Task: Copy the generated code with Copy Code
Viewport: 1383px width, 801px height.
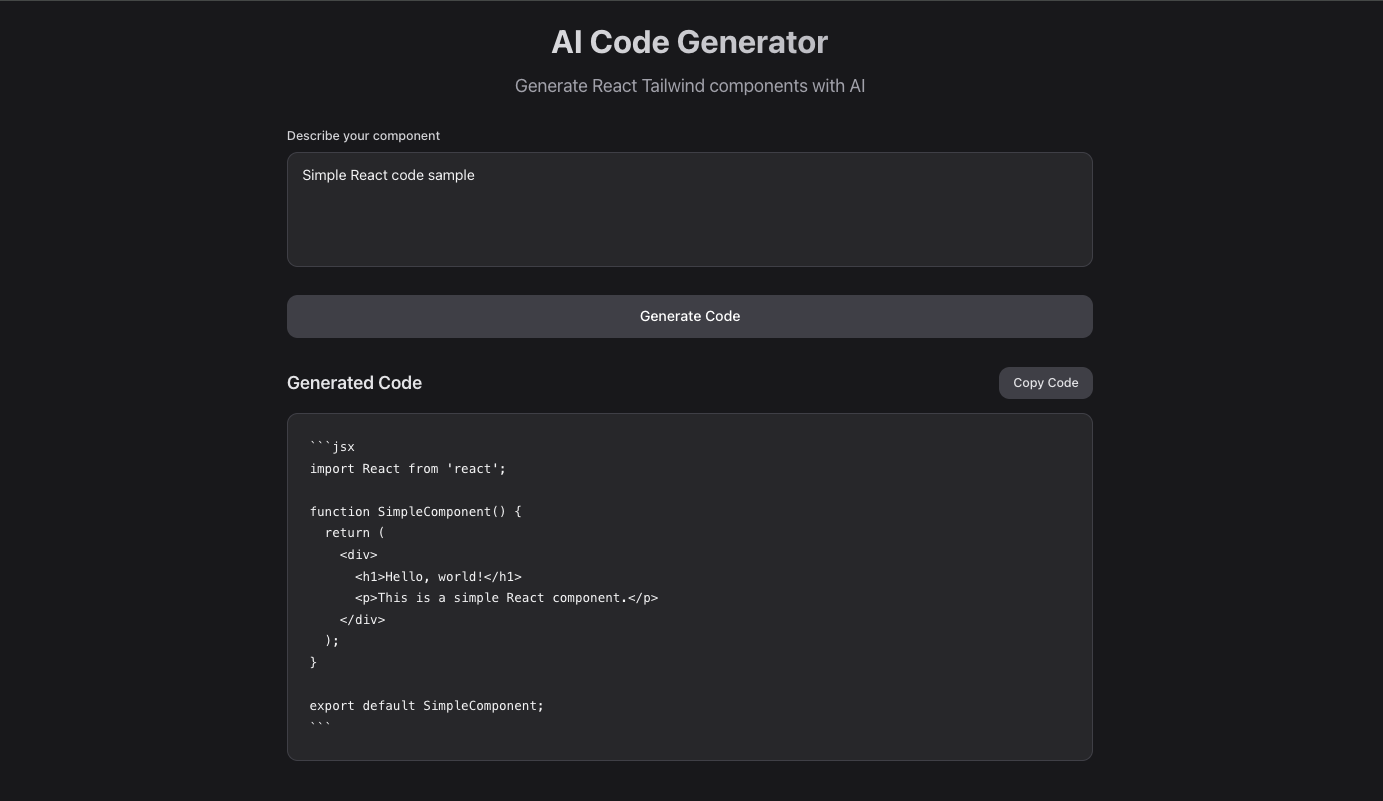Action: pos(1045,383)
